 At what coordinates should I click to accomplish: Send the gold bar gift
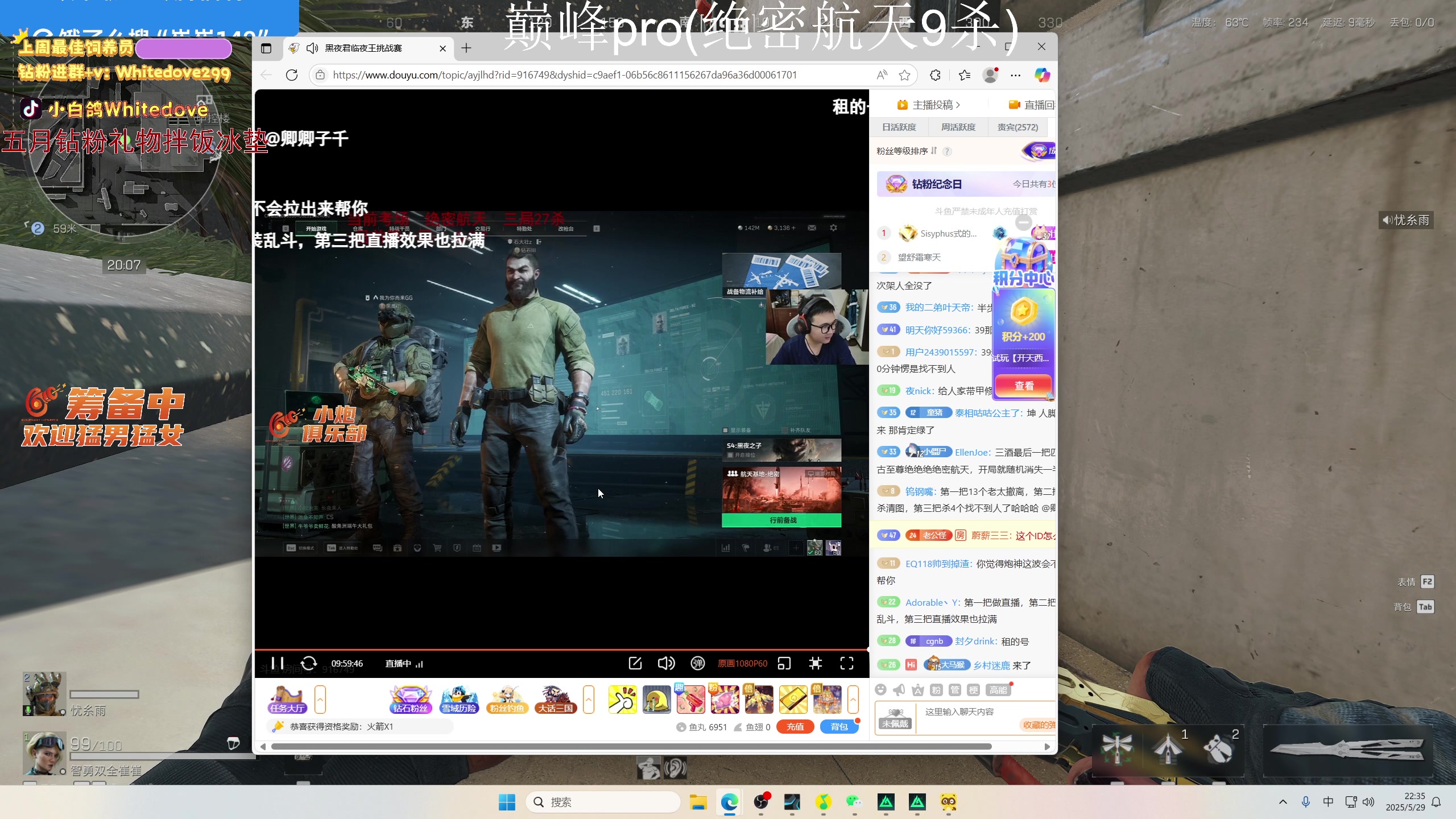[793, 700]
